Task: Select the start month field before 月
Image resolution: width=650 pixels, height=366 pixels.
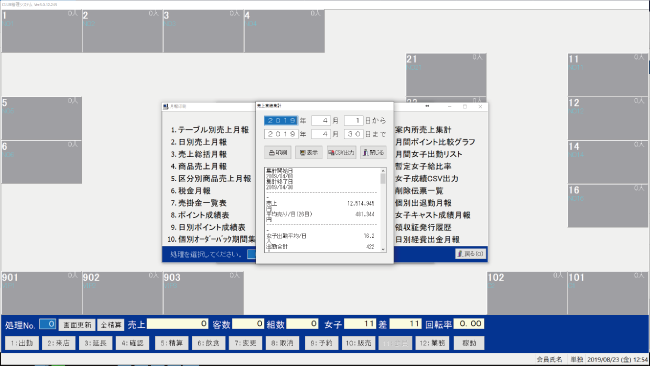Action: 321,121
